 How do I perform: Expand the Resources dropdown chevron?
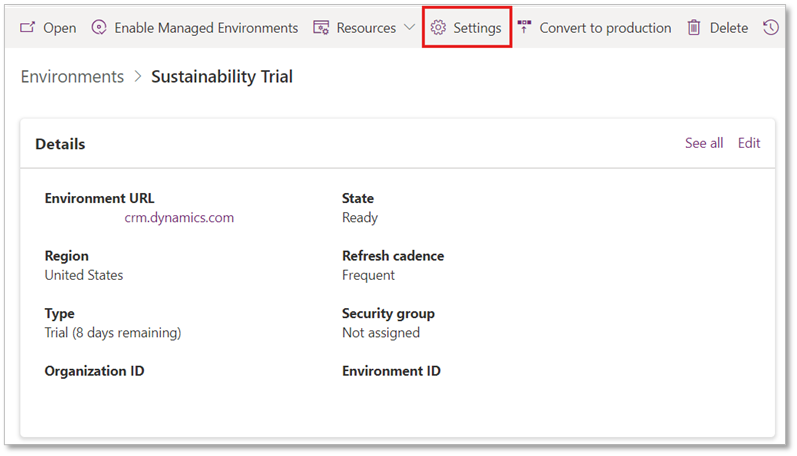(x=410, y=27)
